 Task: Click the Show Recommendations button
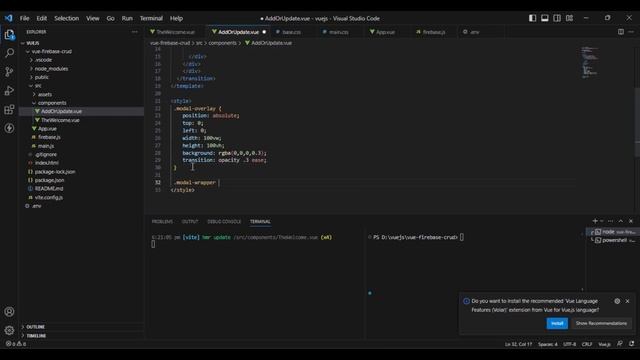tap(601, 323)
